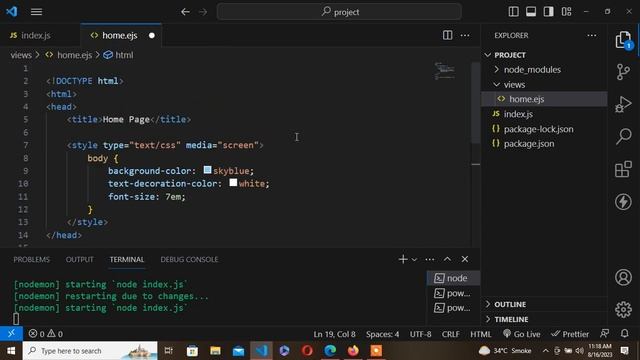Image resolution: width=640 pixels, height=360 pixels.
Task: Click Ln 19, Col 8 status item
Action: pos(334,334)
